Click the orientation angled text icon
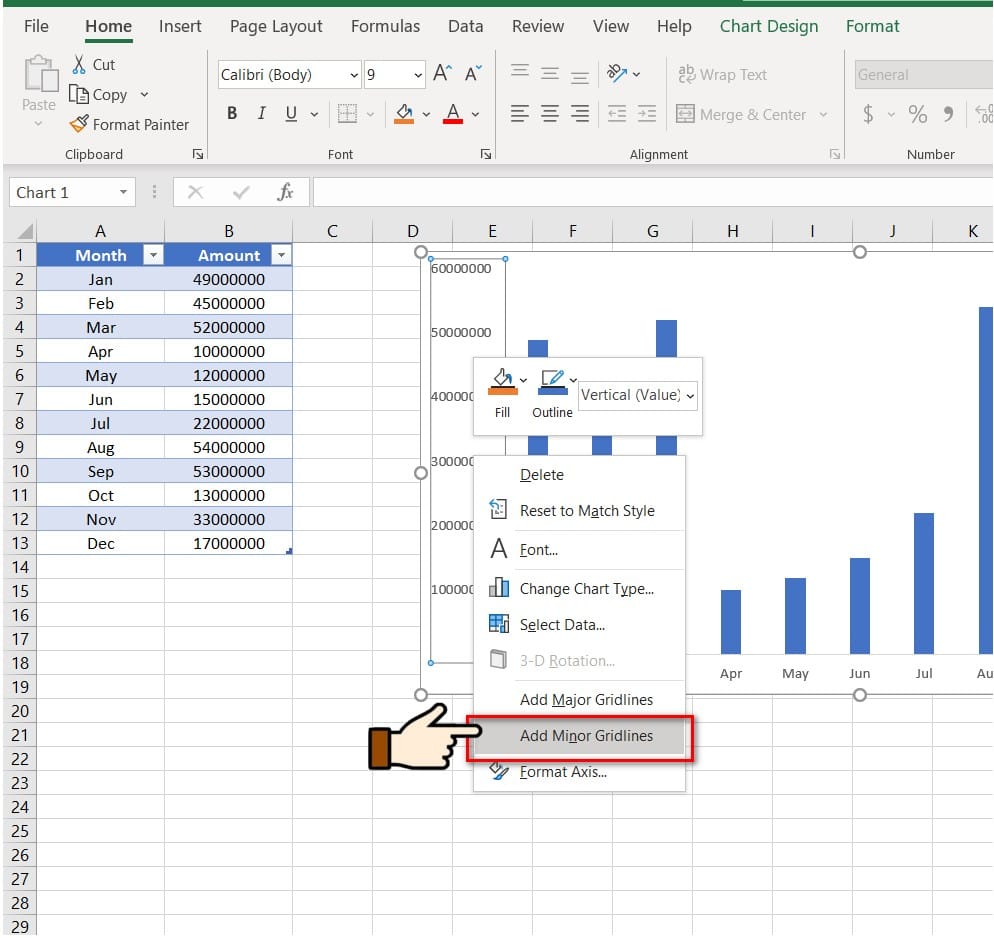994x938 pixels. point(617,74)
